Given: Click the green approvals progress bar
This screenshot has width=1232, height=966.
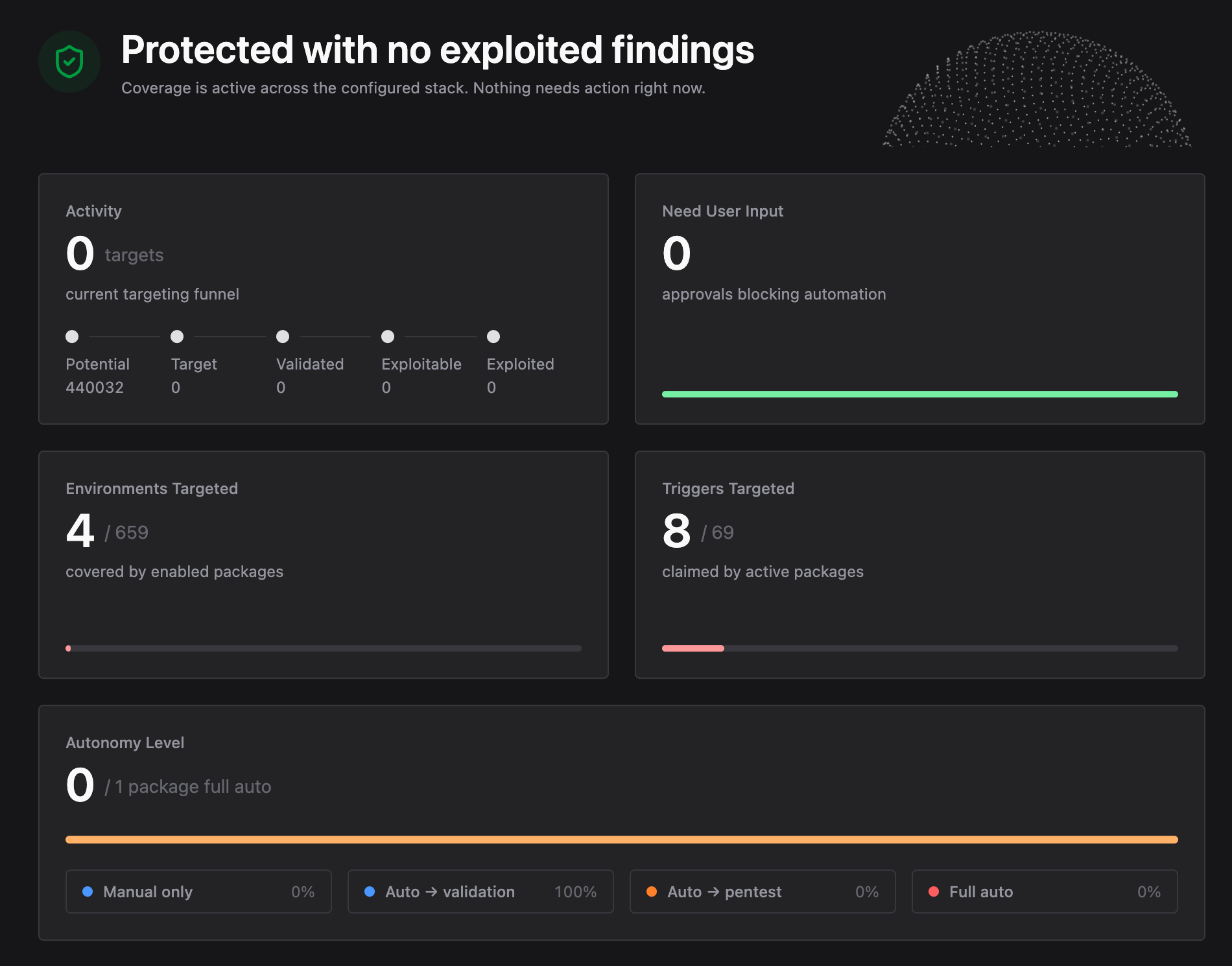Looking at the screenshot, I should 920,394.
